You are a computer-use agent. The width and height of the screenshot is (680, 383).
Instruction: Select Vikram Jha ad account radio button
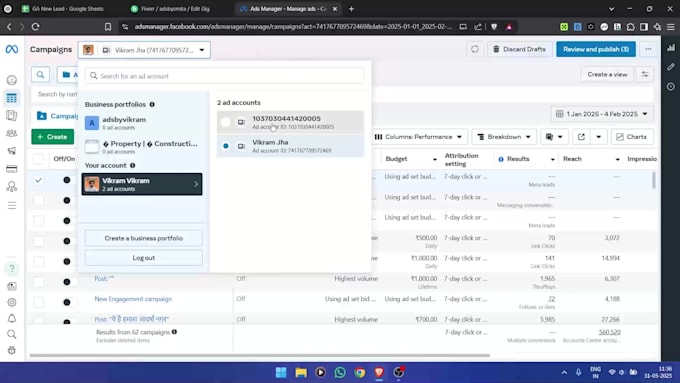click(x=226, y=146)
